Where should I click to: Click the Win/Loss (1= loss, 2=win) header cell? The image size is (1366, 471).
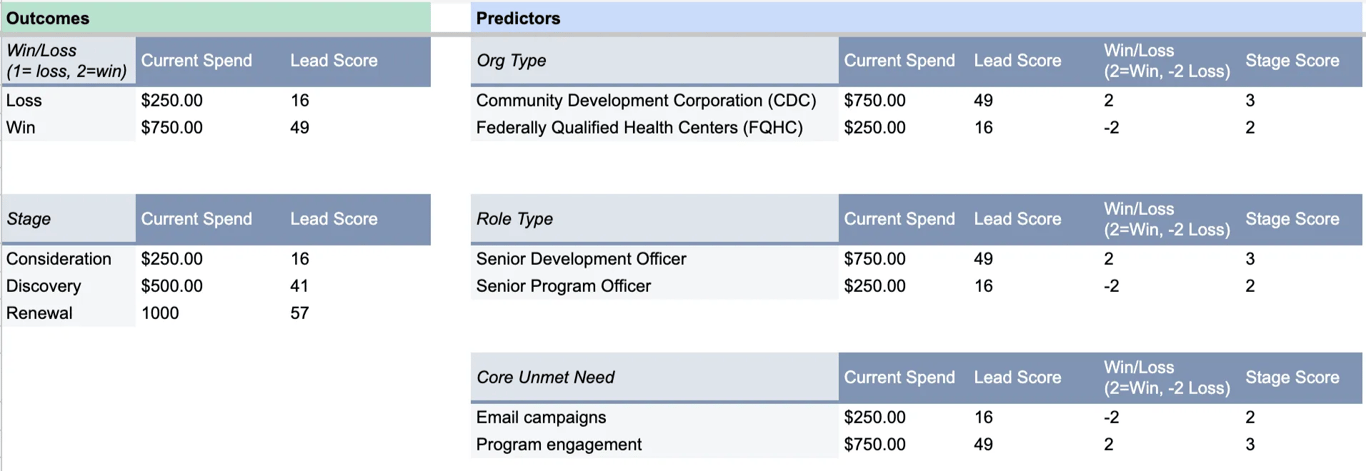click(x=68, y=61)
